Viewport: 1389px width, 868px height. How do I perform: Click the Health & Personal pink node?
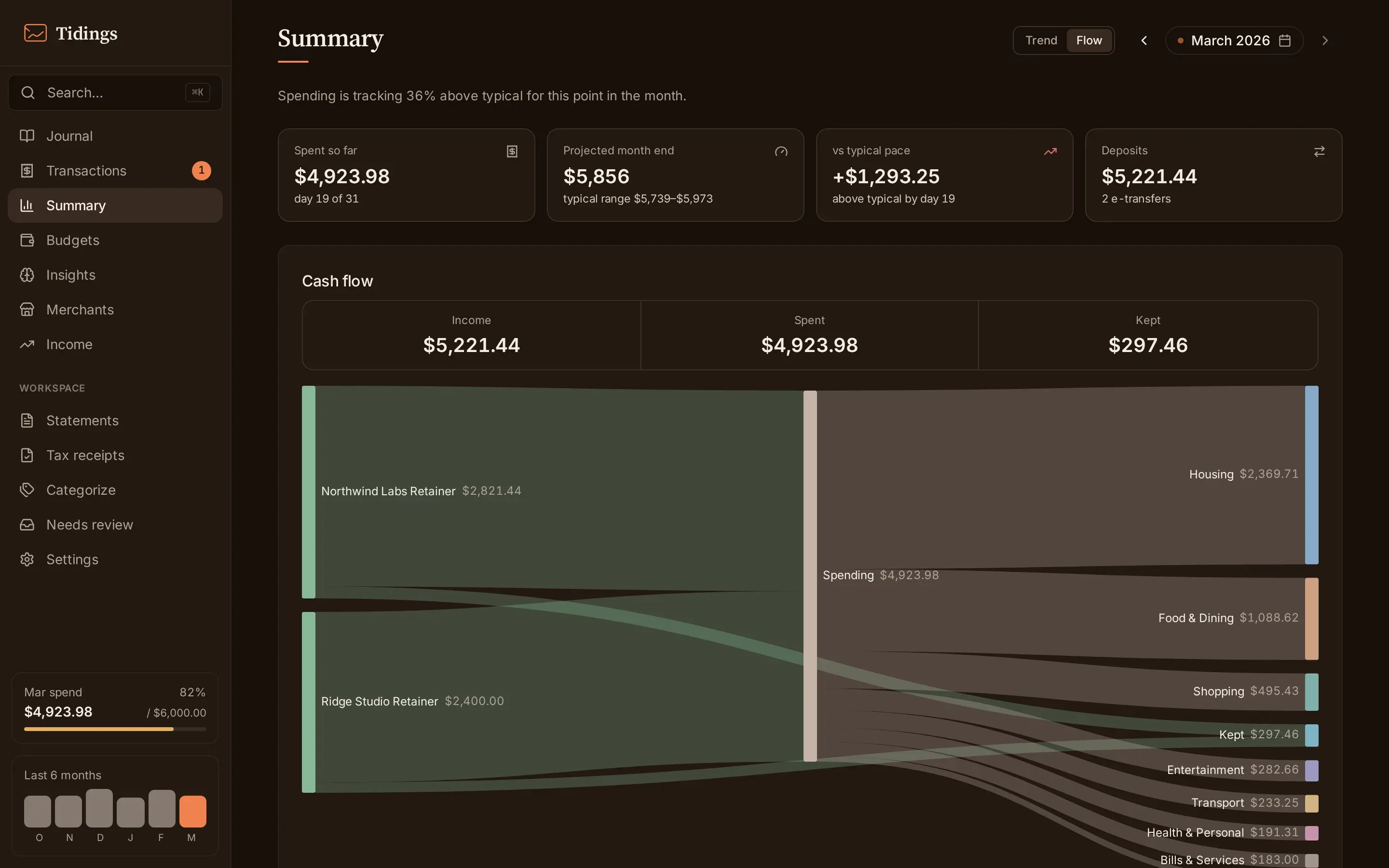1311,833
